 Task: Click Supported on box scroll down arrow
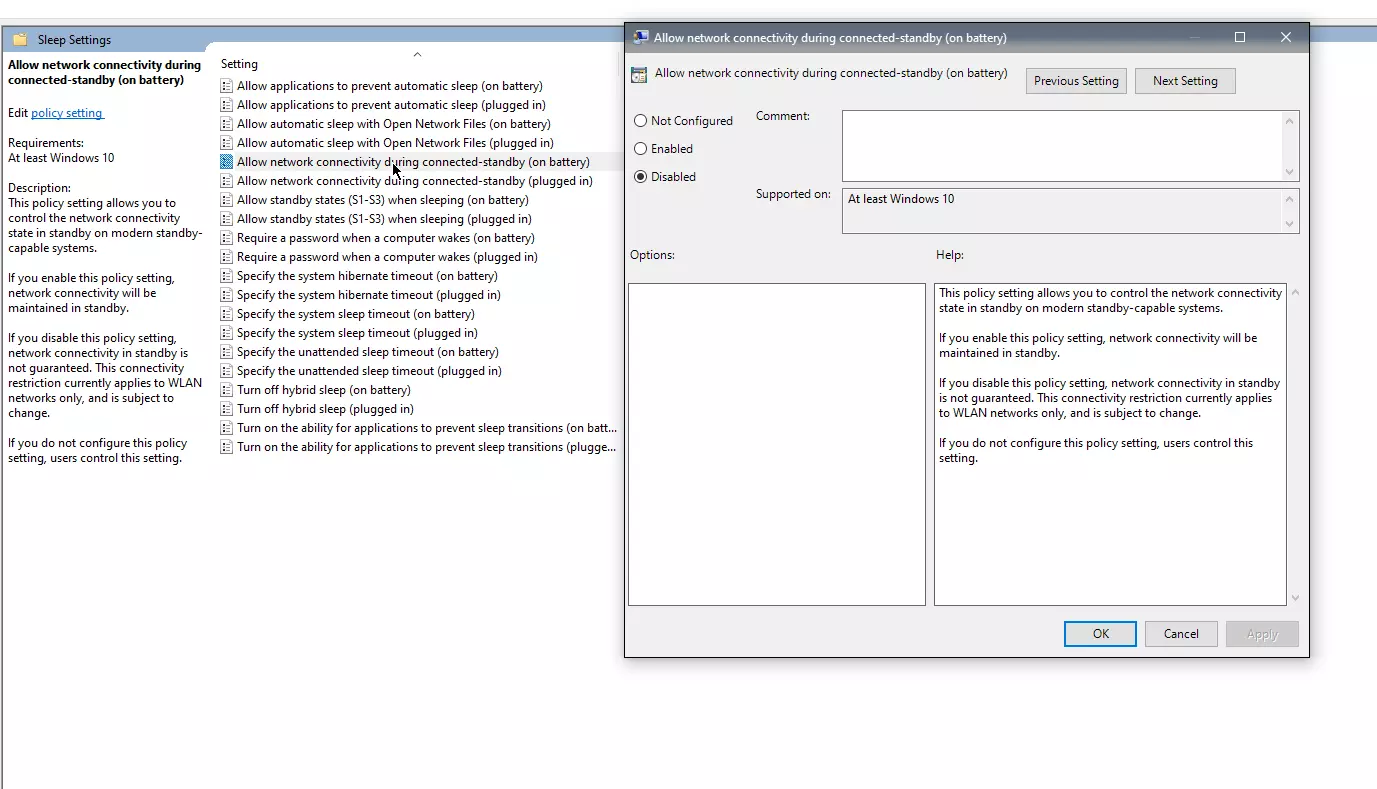pos(1290,224)
